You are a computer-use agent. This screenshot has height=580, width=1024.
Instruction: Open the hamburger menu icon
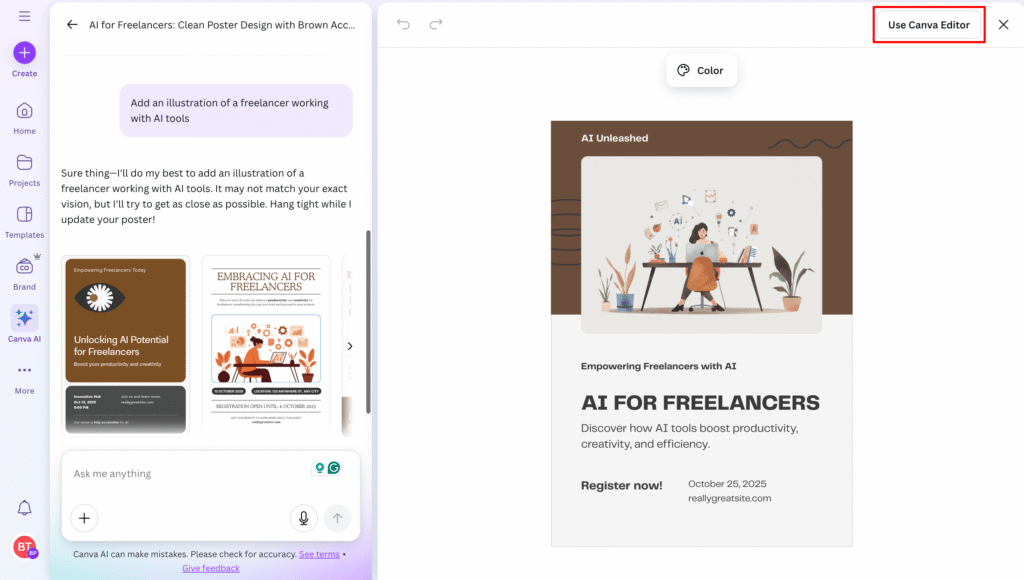[x=24, y=16]
